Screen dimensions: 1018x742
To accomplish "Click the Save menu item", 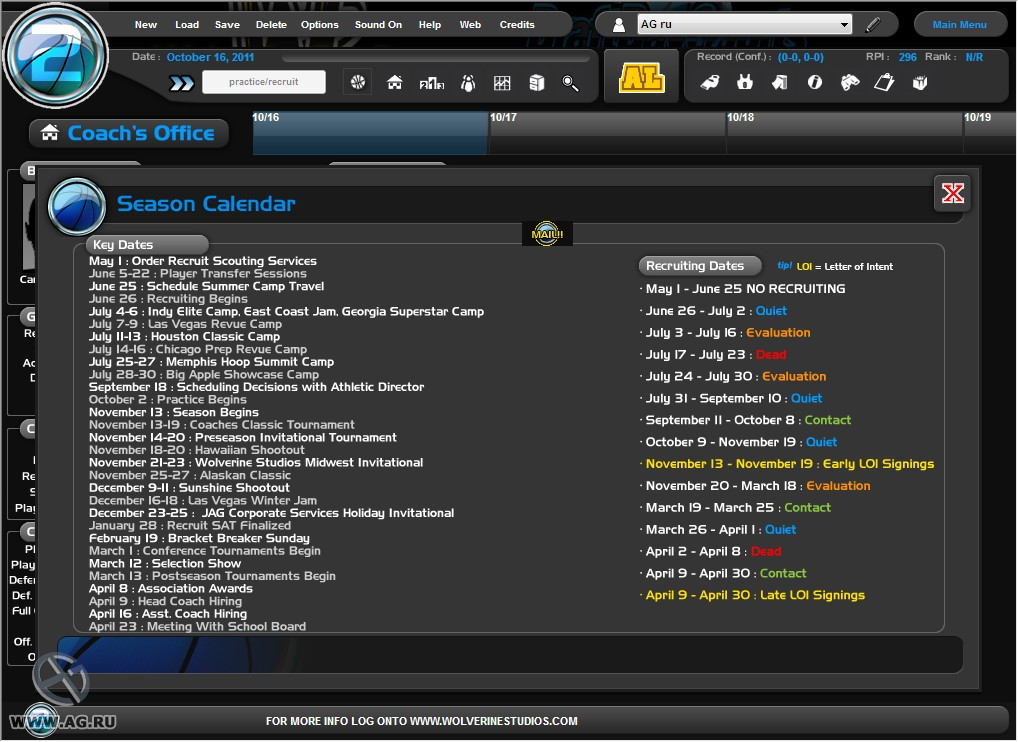I will tap(227, 25).
